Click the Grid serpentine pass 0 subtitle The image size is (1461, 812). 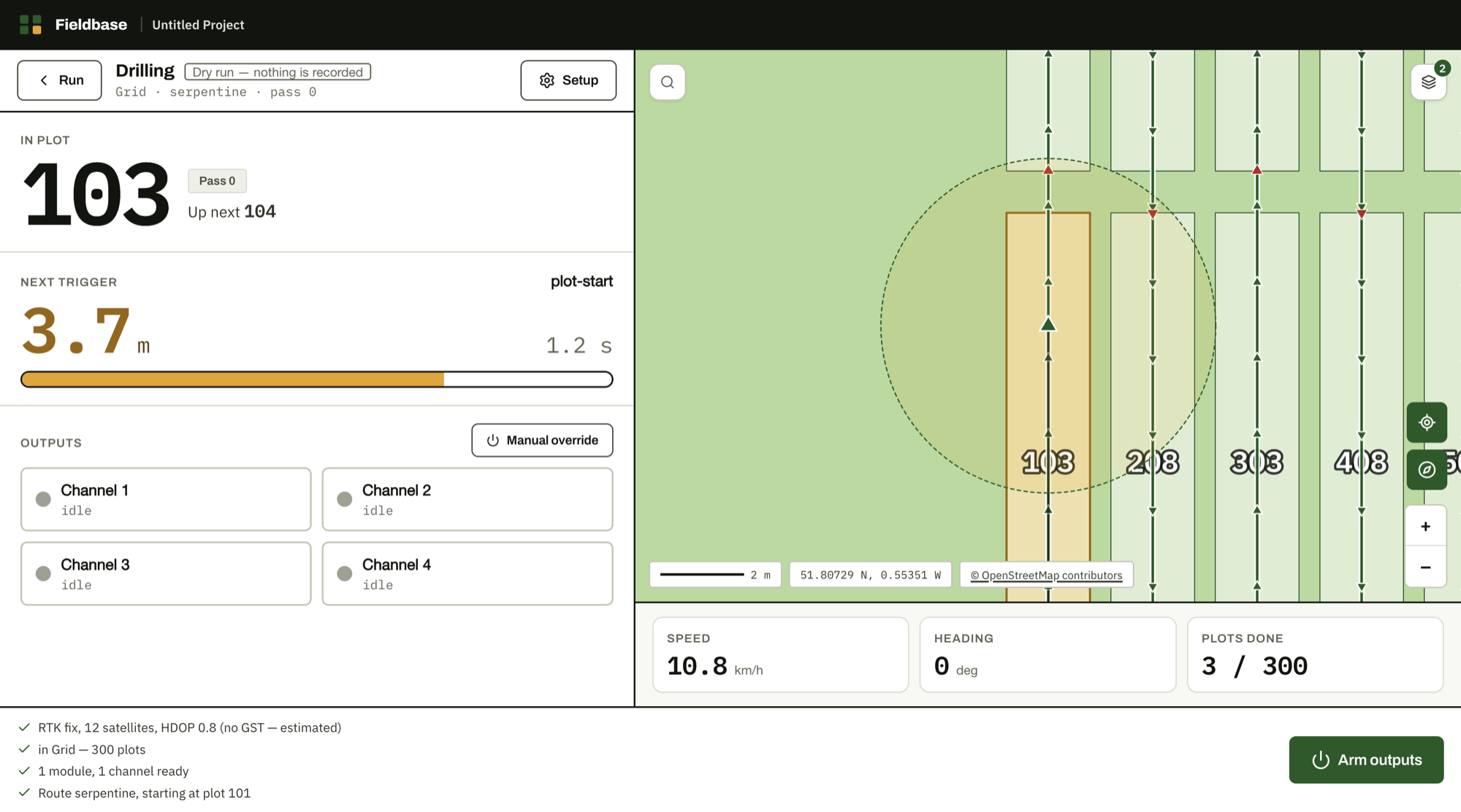(x=215, y=92)
